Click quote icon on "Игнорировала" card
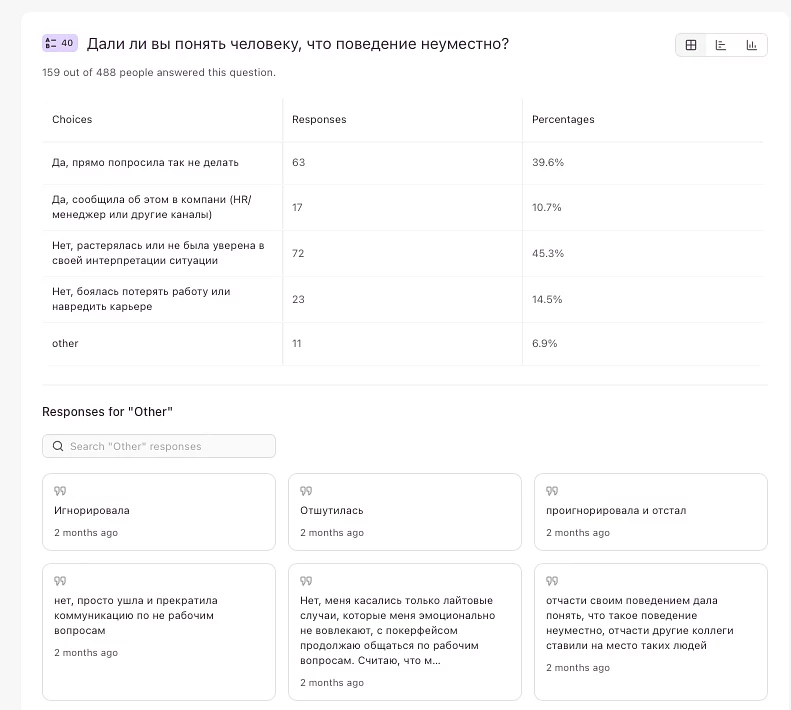Viewport: 791px width, 710px height. [x=60, y=491]
